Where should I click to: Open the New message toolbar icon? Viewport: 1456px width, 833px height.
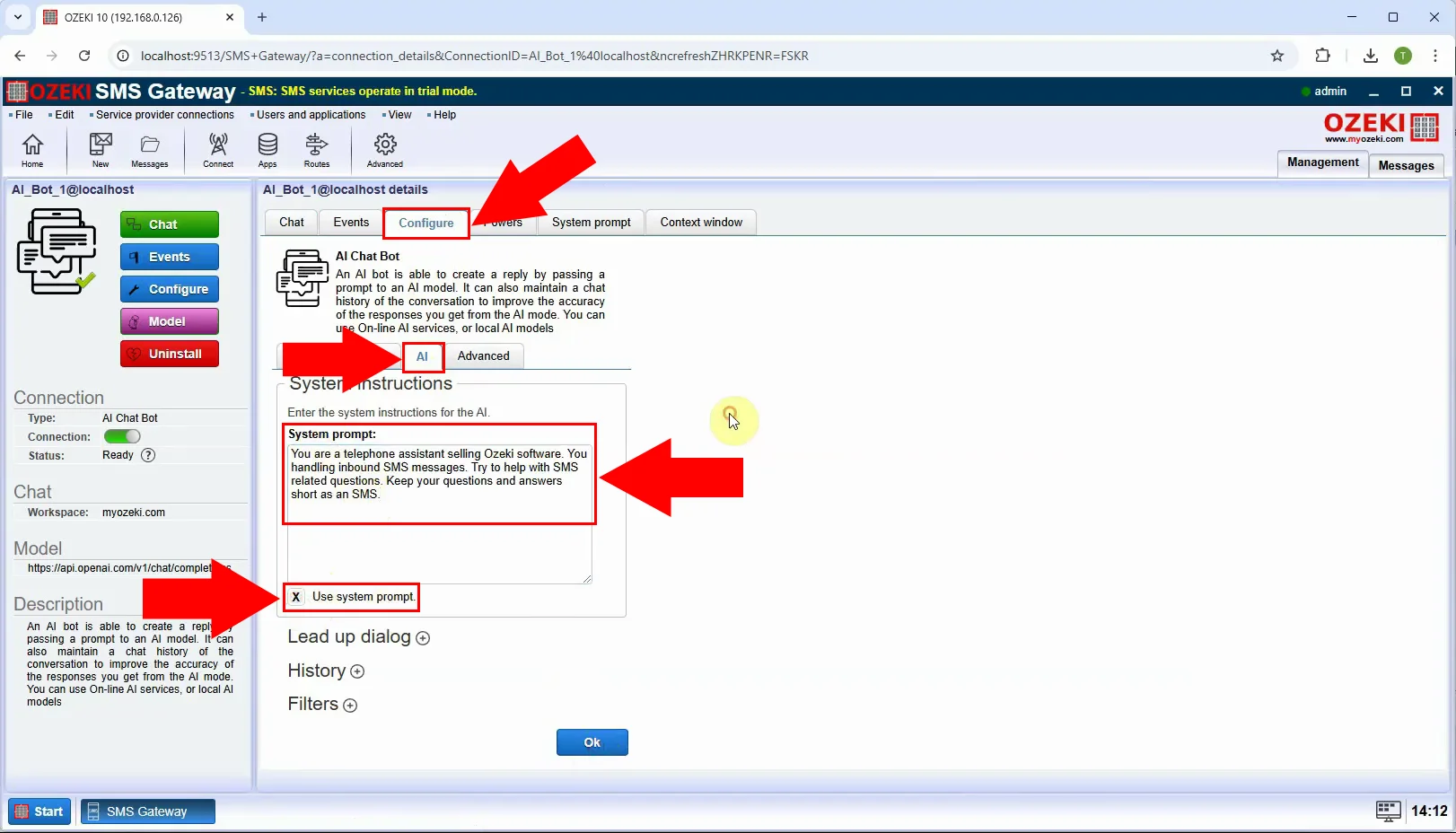tap(101, 150)
